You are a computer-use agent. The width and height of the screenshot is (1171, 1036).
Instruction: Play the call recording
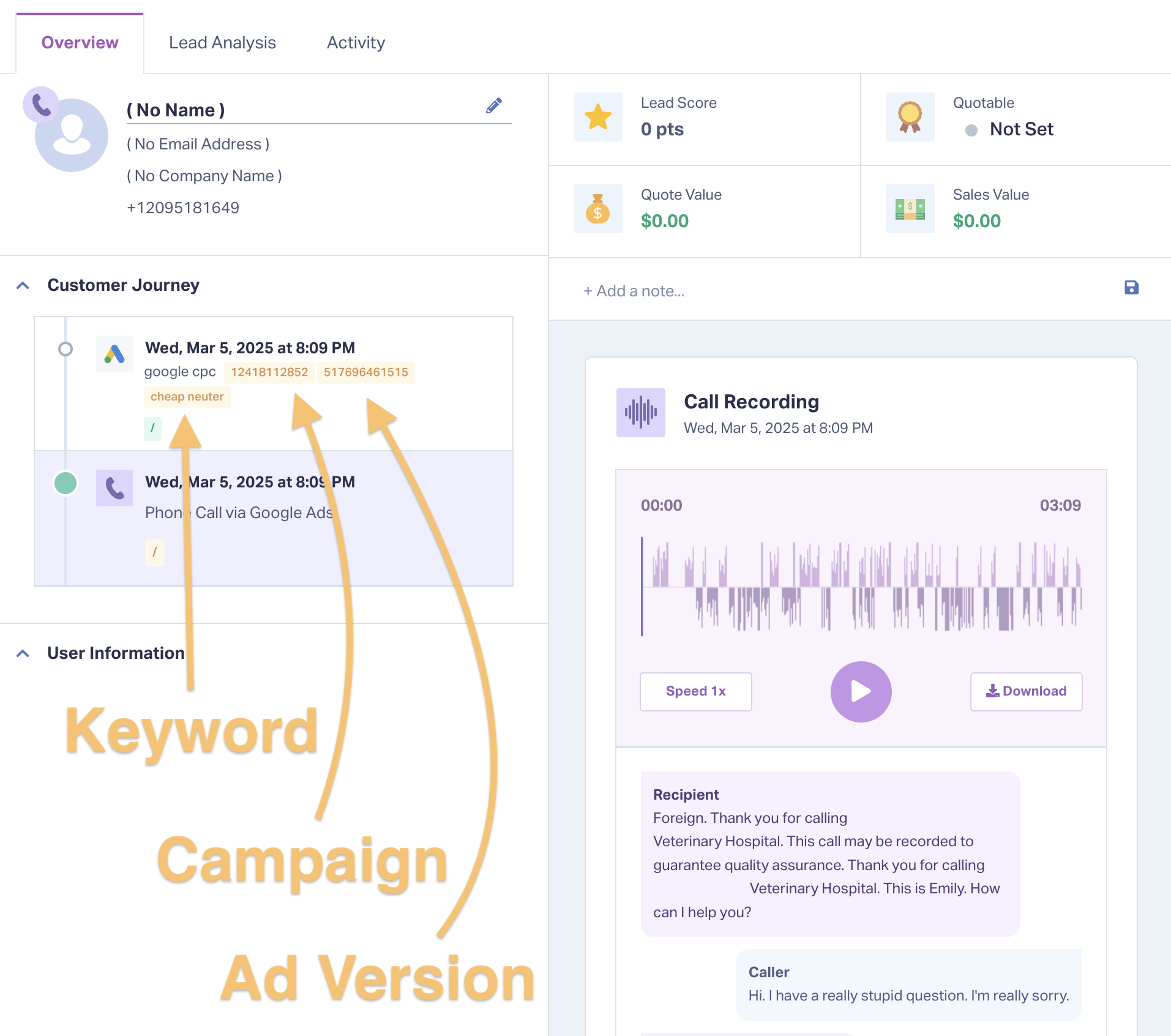coord(861,692)
